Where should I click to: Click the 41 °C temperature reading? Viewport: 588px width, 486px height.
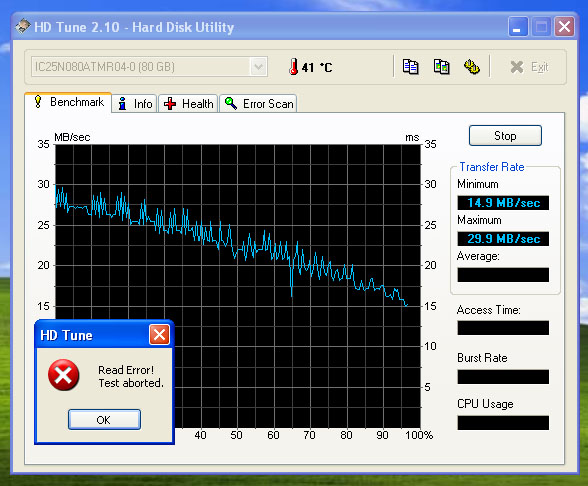[317, 68]
